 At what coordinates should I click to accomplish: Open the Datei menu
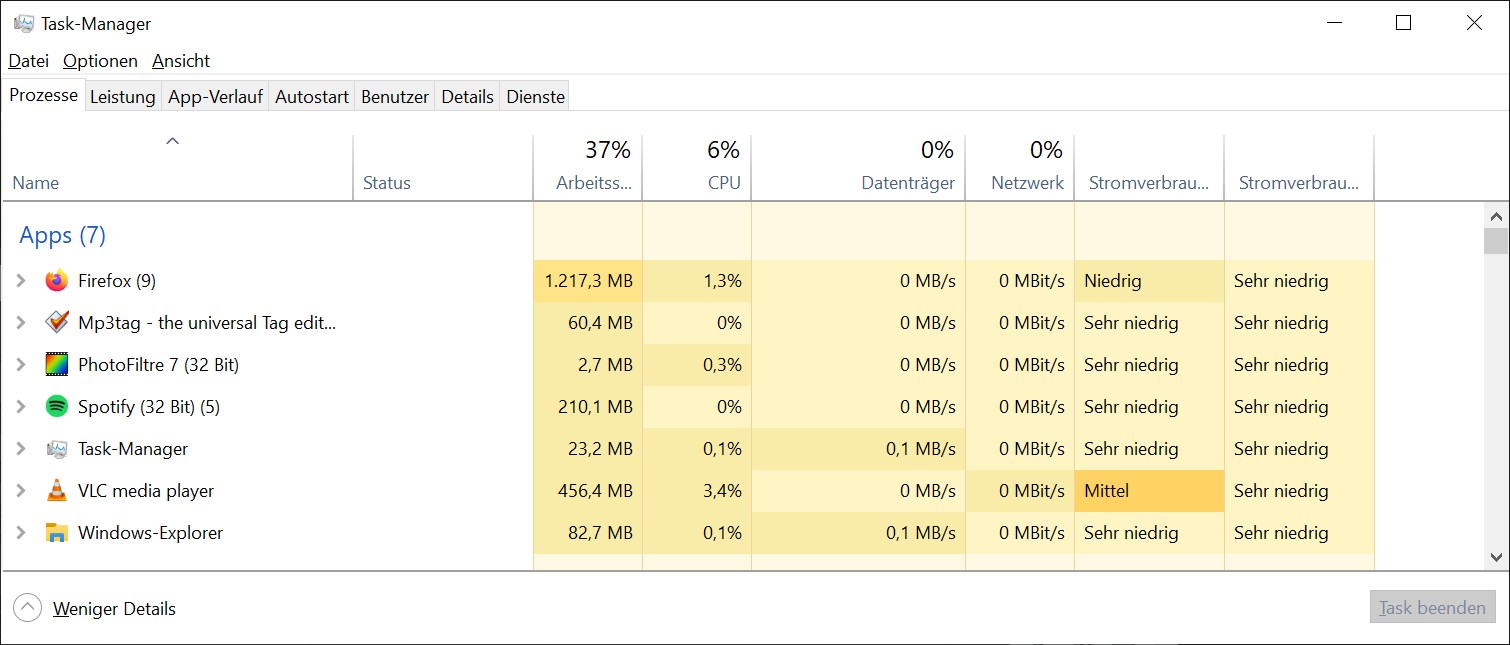pyautogui.click(x=28, y=61)
